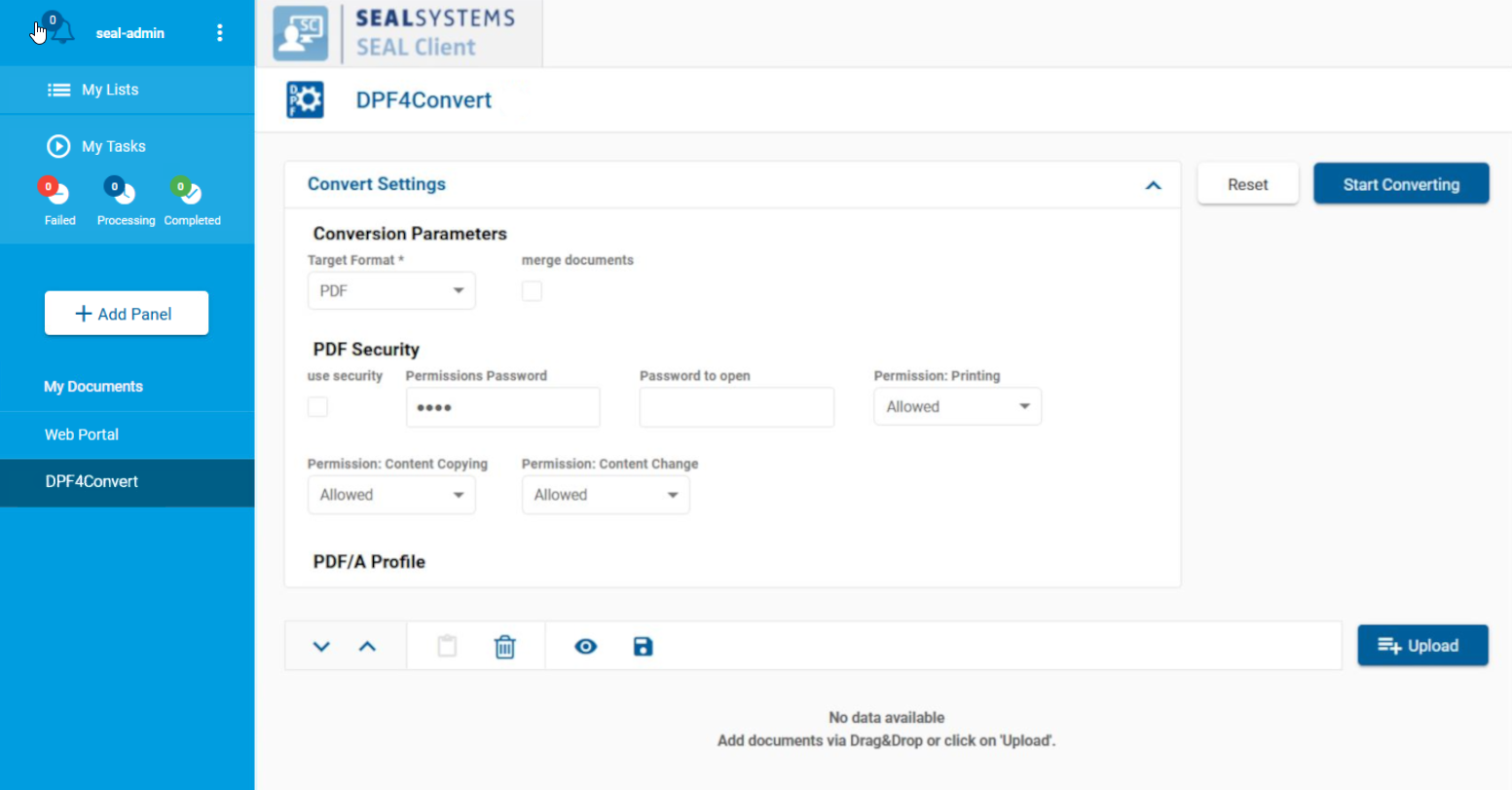
Task: Click the Password to open field
Action: [736, 407]
